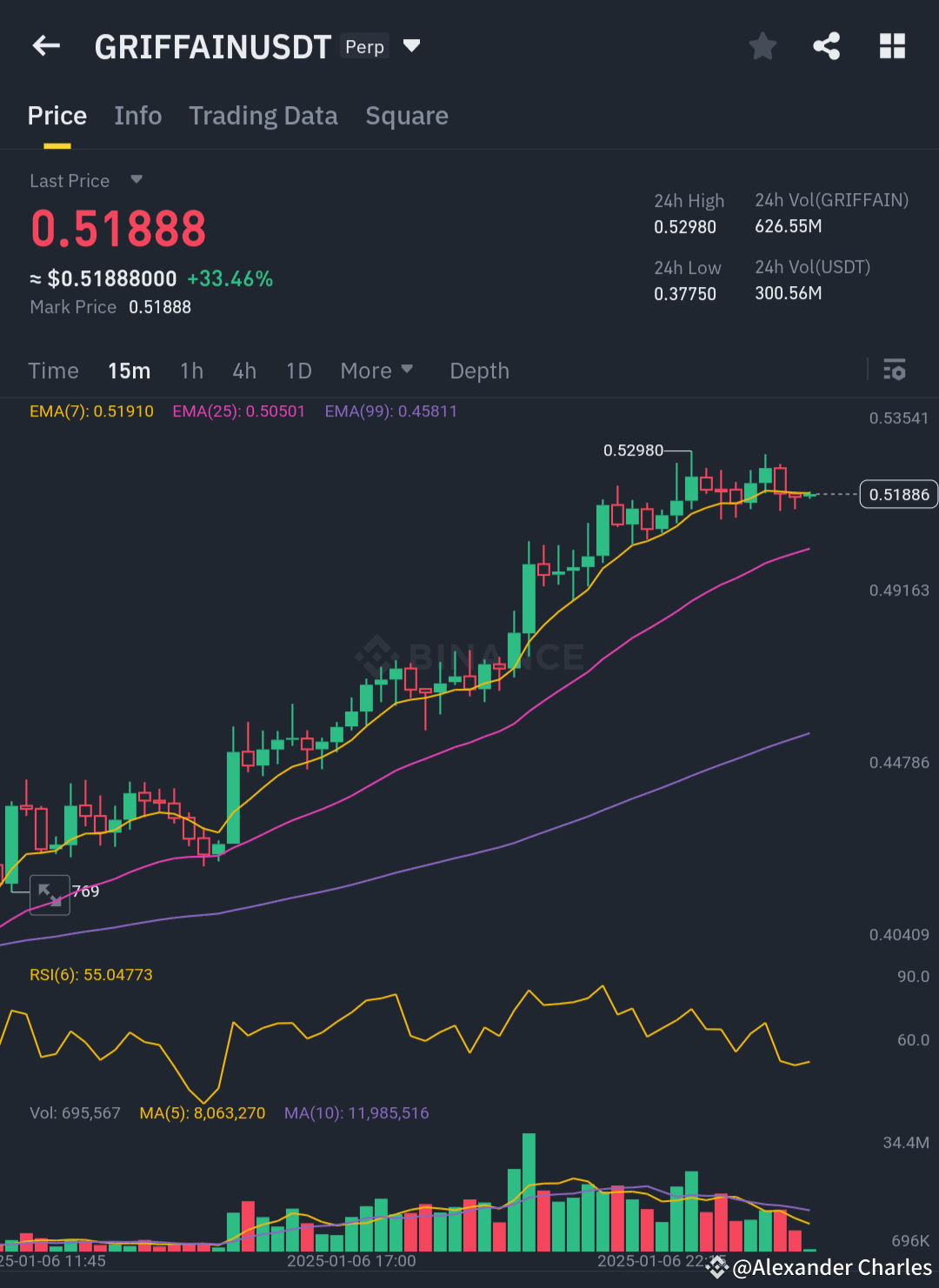Open the apps grid icon top right

coord(892,46)
